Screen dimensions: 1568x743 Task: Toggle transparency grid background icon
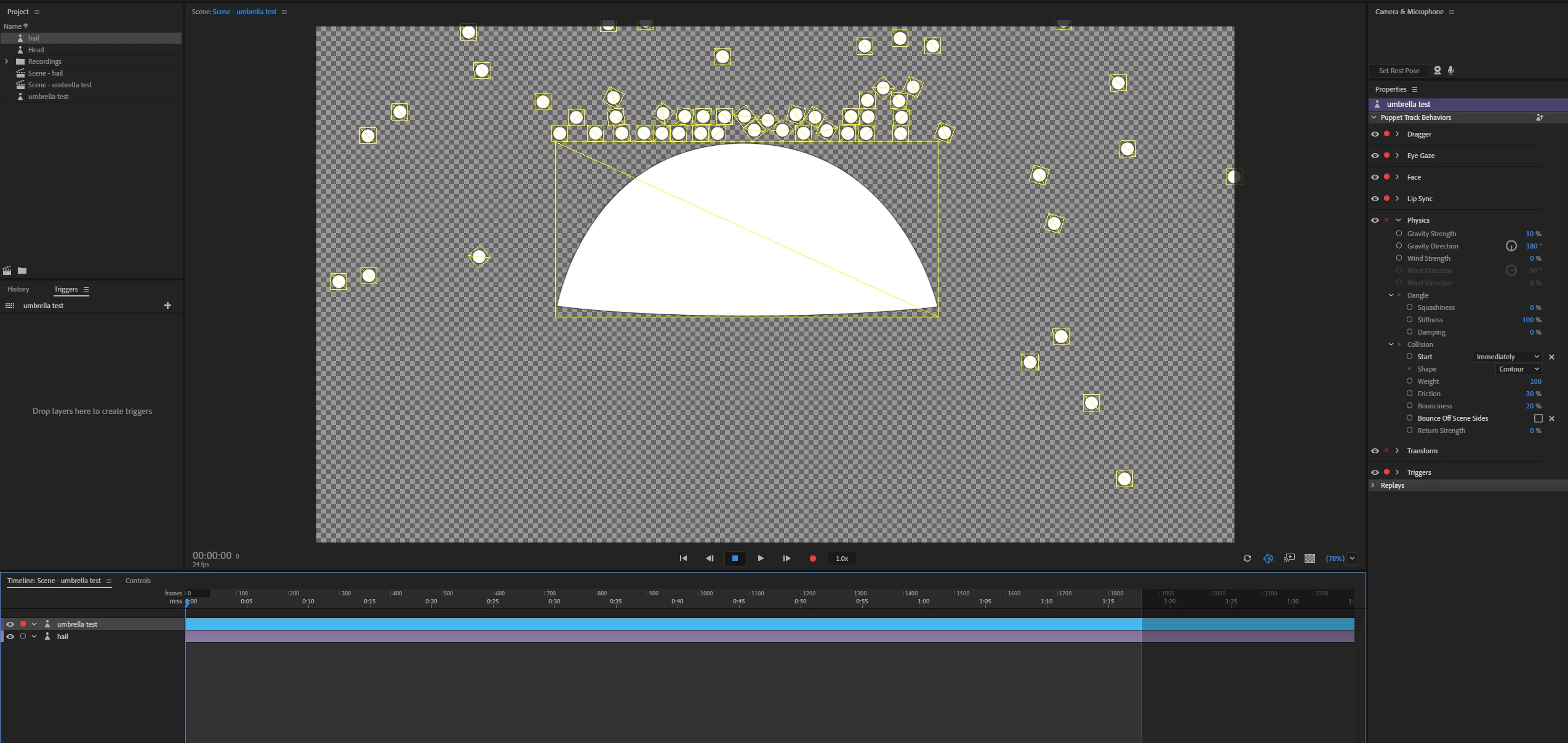click(x=1310, y=558)
